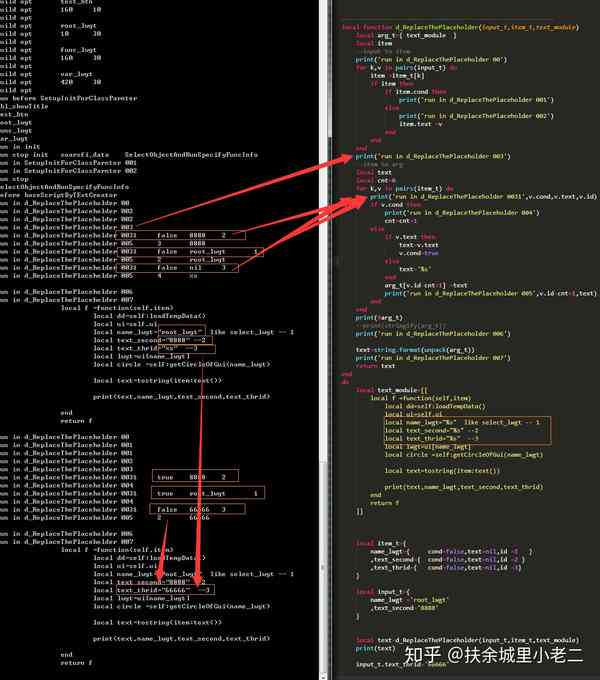The height and width of the screenshot is (680, 600).
Task: Click editor print line ending in '001'
Action: pyautogui.click(x=476, y=100)
